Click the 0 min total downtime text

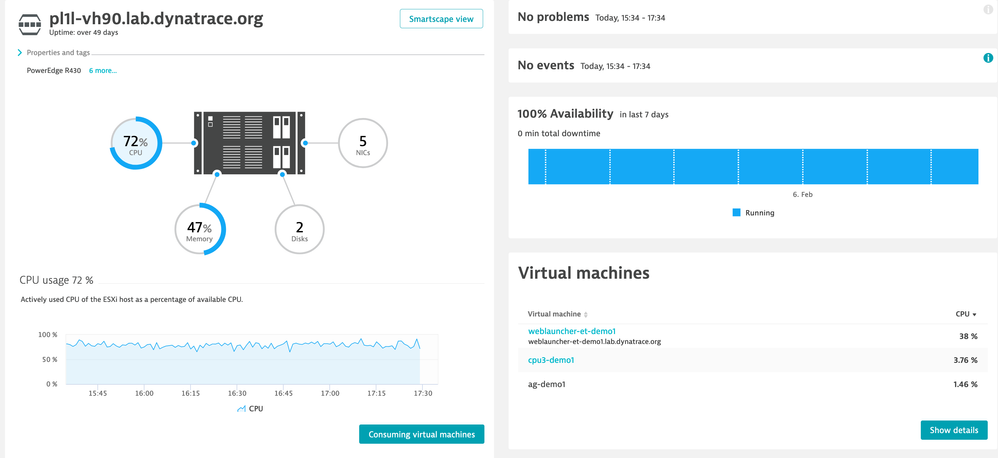pyautogui.click(x=559, y=133)
